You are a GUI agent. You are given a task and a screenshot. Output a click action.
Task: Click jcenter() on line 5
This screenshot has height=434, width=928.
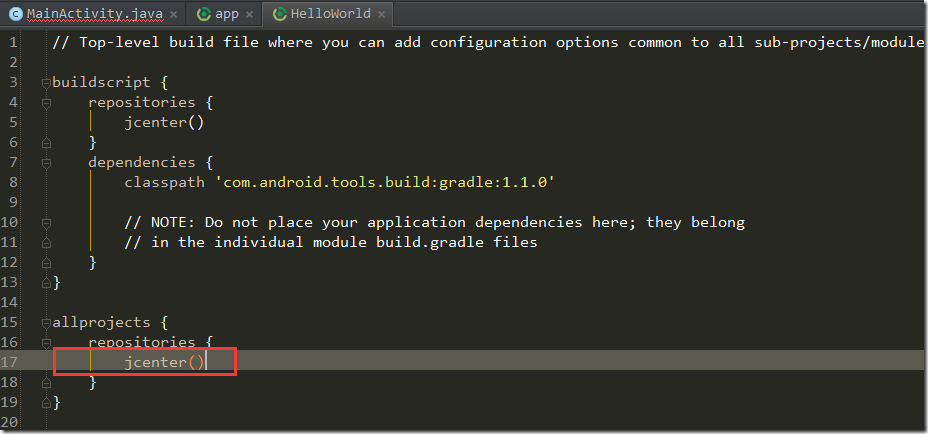pos(164,123)
